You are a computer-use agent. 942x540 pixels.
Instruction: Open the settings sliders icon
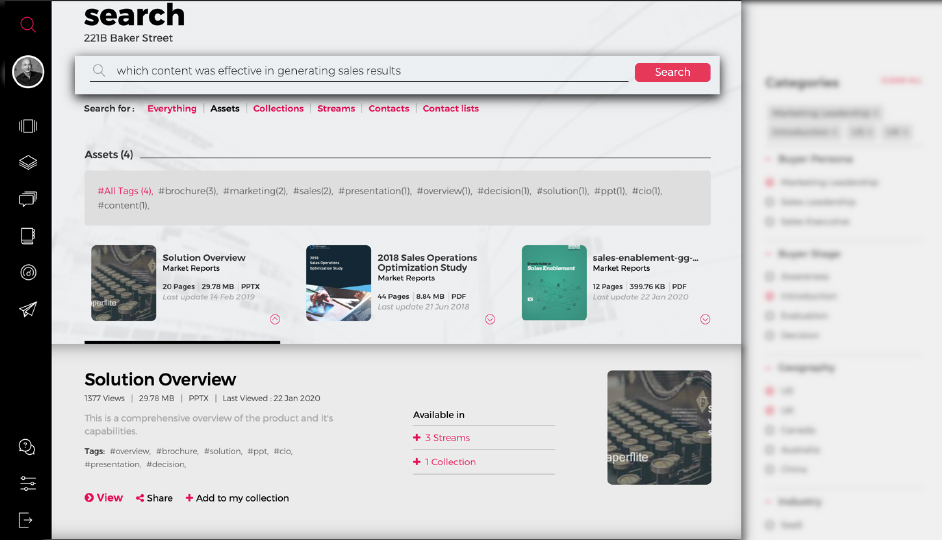pyautogui.click(x=28, y=484)
